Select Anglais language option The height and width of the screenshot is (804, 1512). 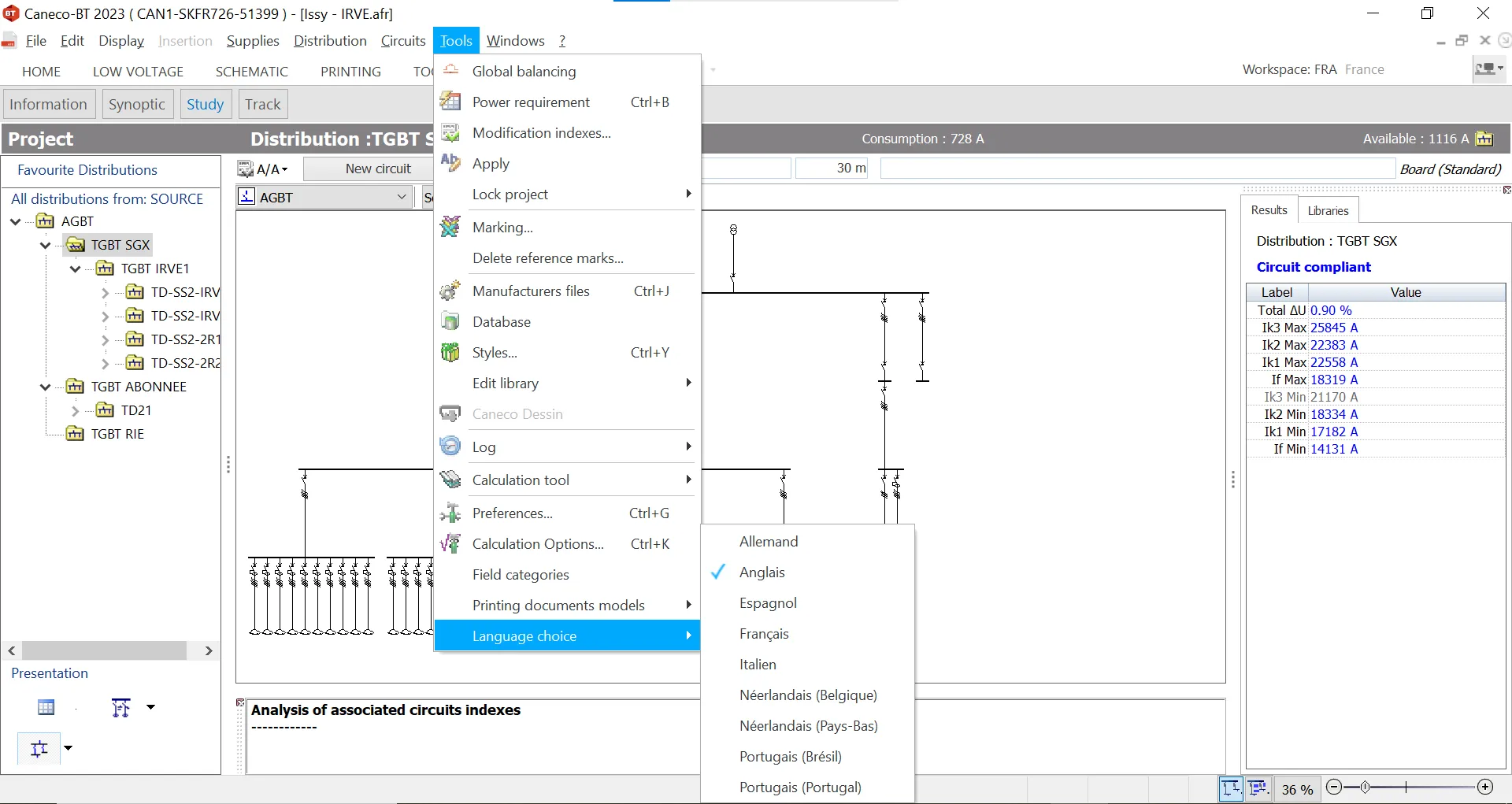tap(762, 572)
